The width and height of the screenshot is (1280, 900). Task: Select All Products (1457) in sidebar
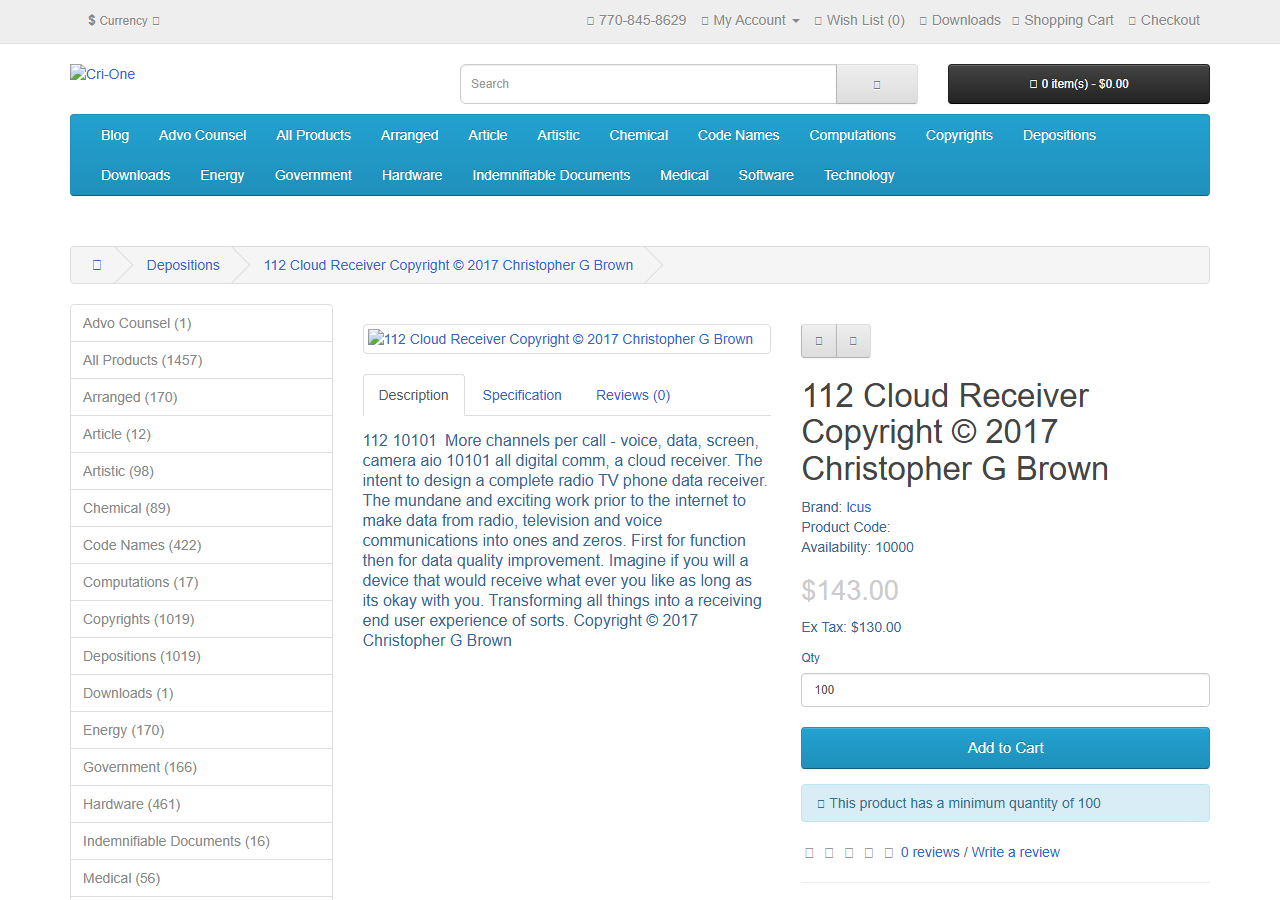point(201,360)
